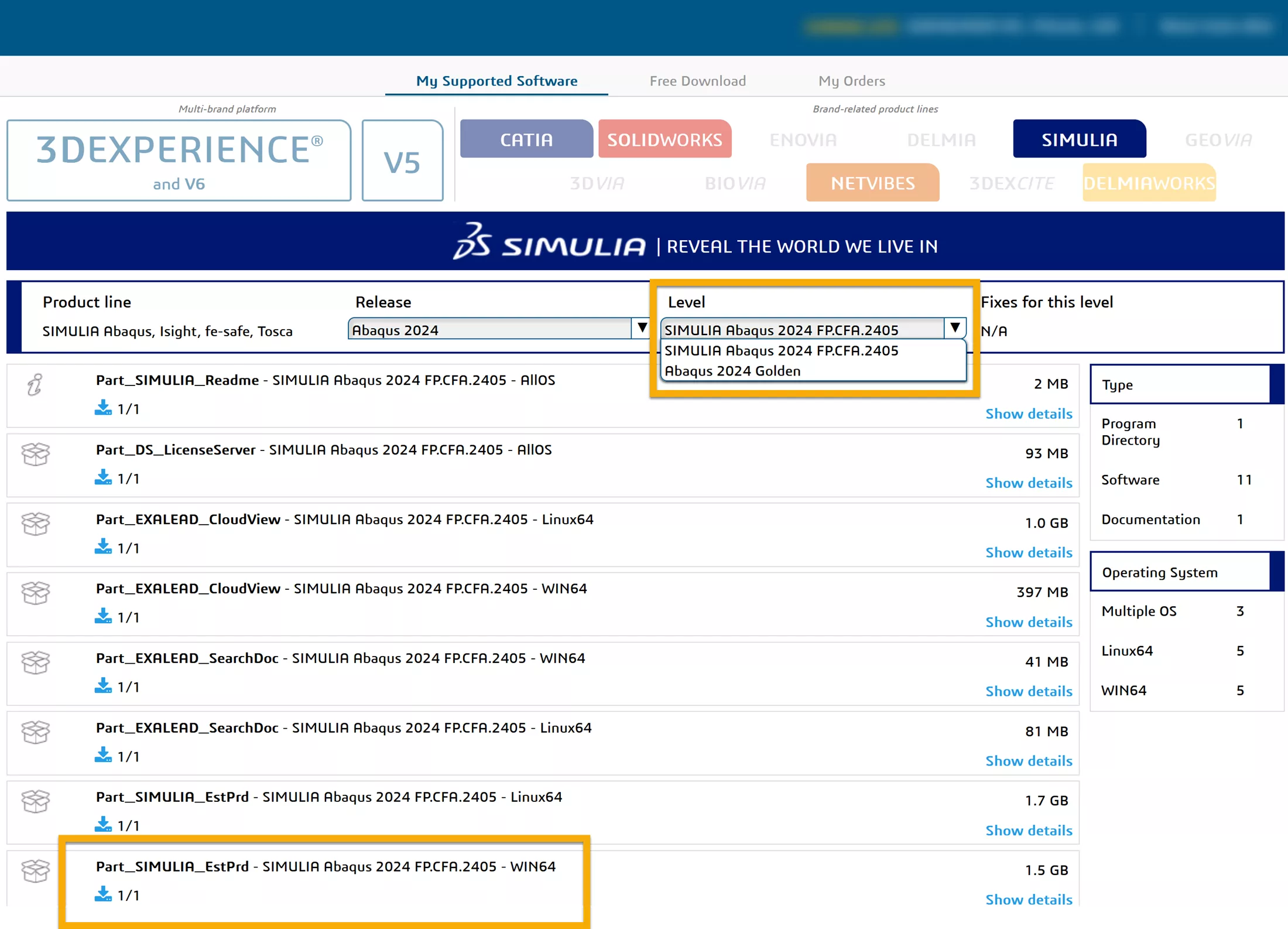The width and height of the screenshot is (1288, 929).
Task: Filter by Software type
Action: [x=1130, y=480]
